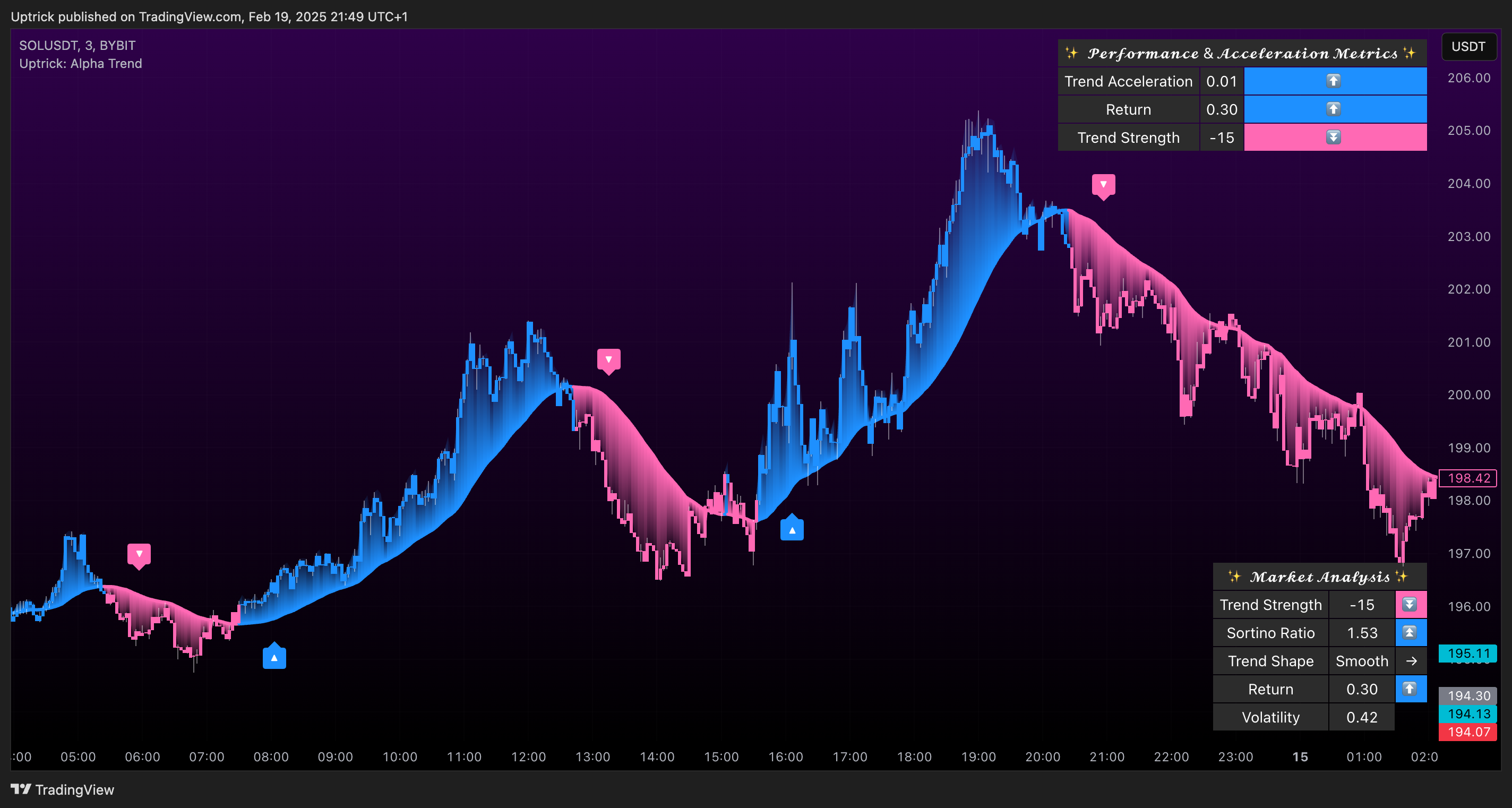Click the Trend Strength label in Performance table

(x=1129, y=137)
